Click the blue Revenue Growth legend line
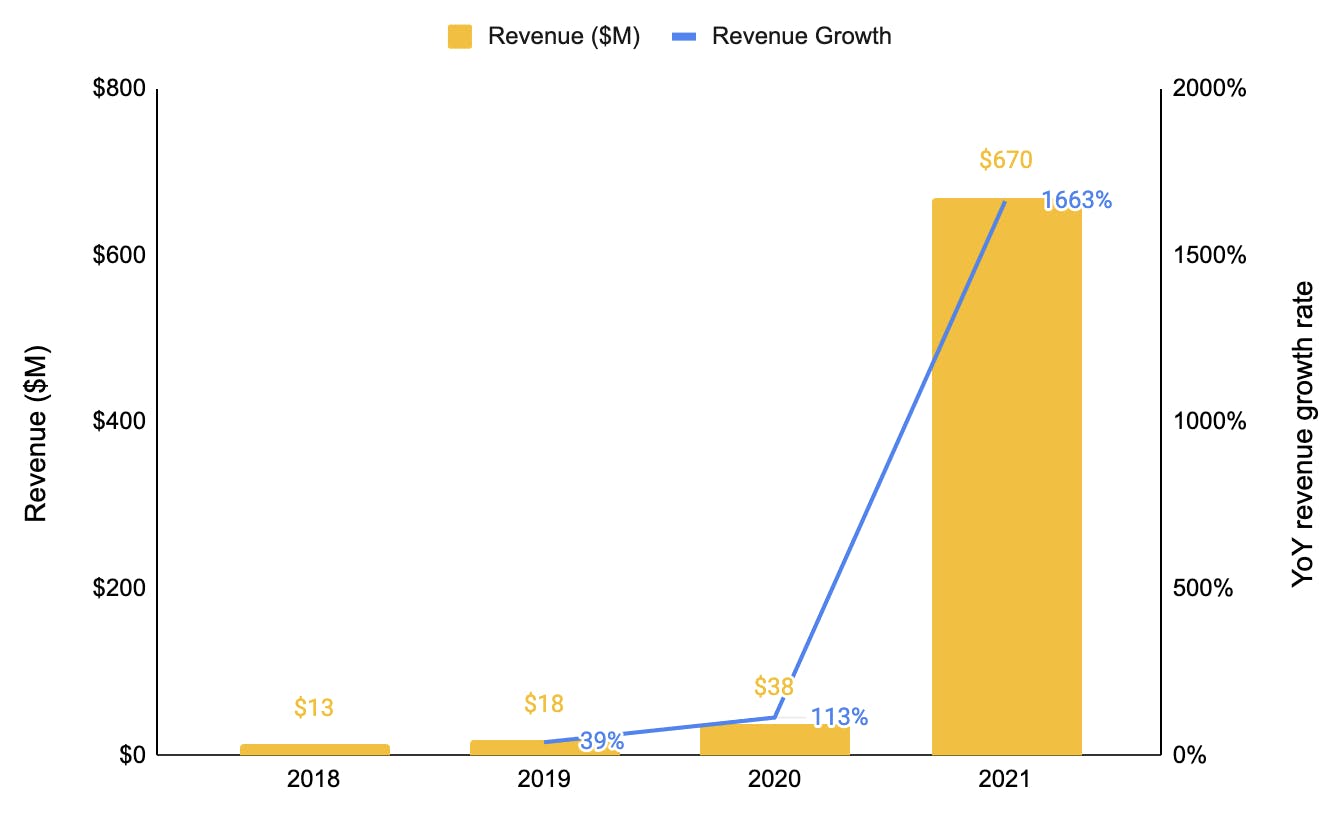This screenshot has width=1338, height=814. (x=683, y=37)
